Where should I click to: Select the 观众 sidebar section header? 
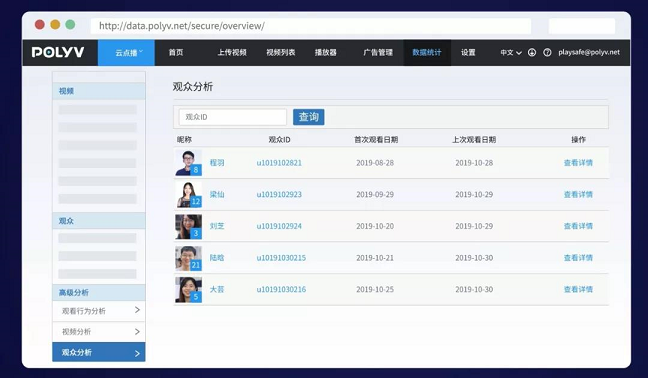point(99,221)
